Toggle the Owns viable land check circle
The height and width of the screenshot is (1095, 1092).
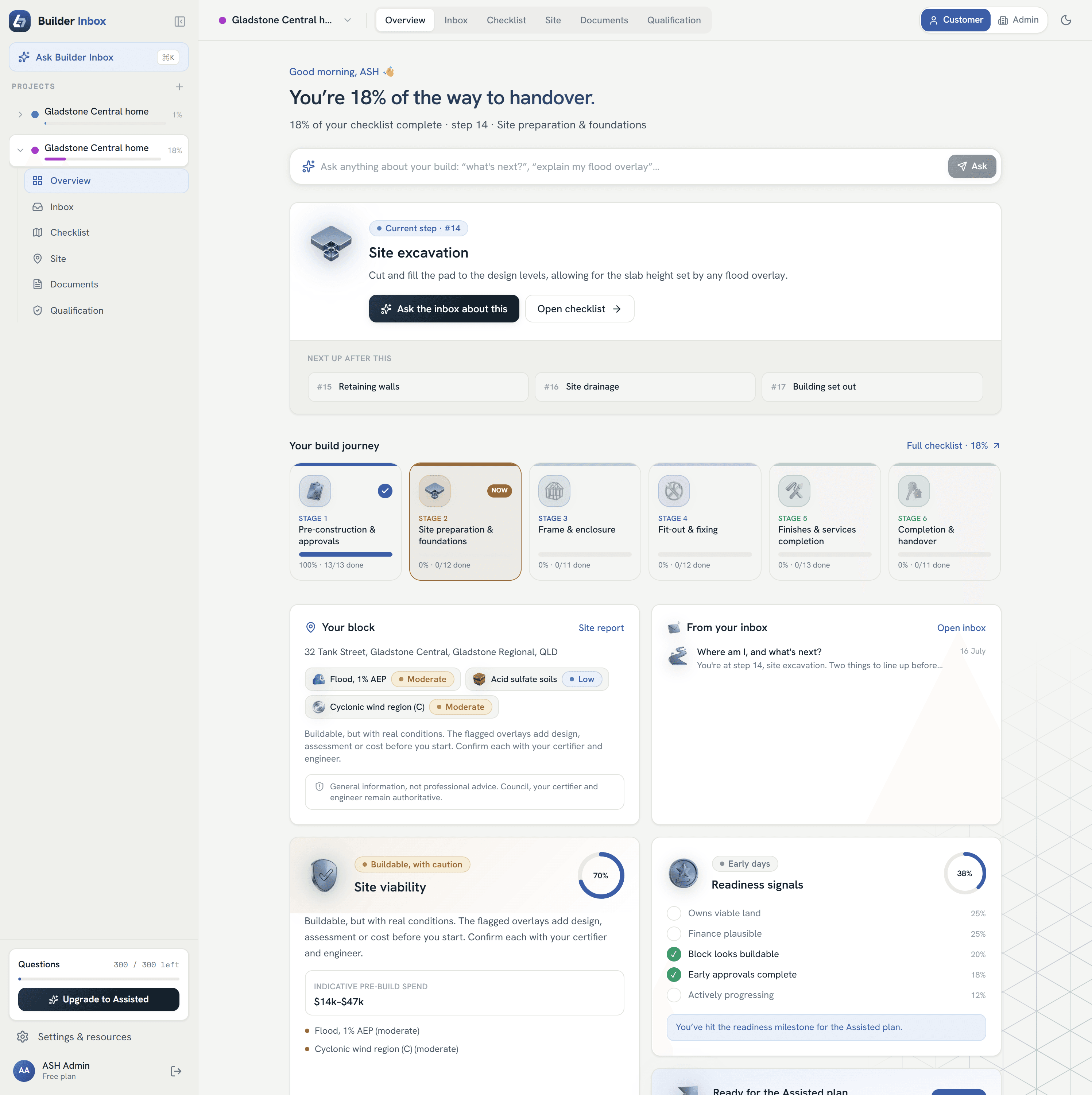(x=674, y=913)
